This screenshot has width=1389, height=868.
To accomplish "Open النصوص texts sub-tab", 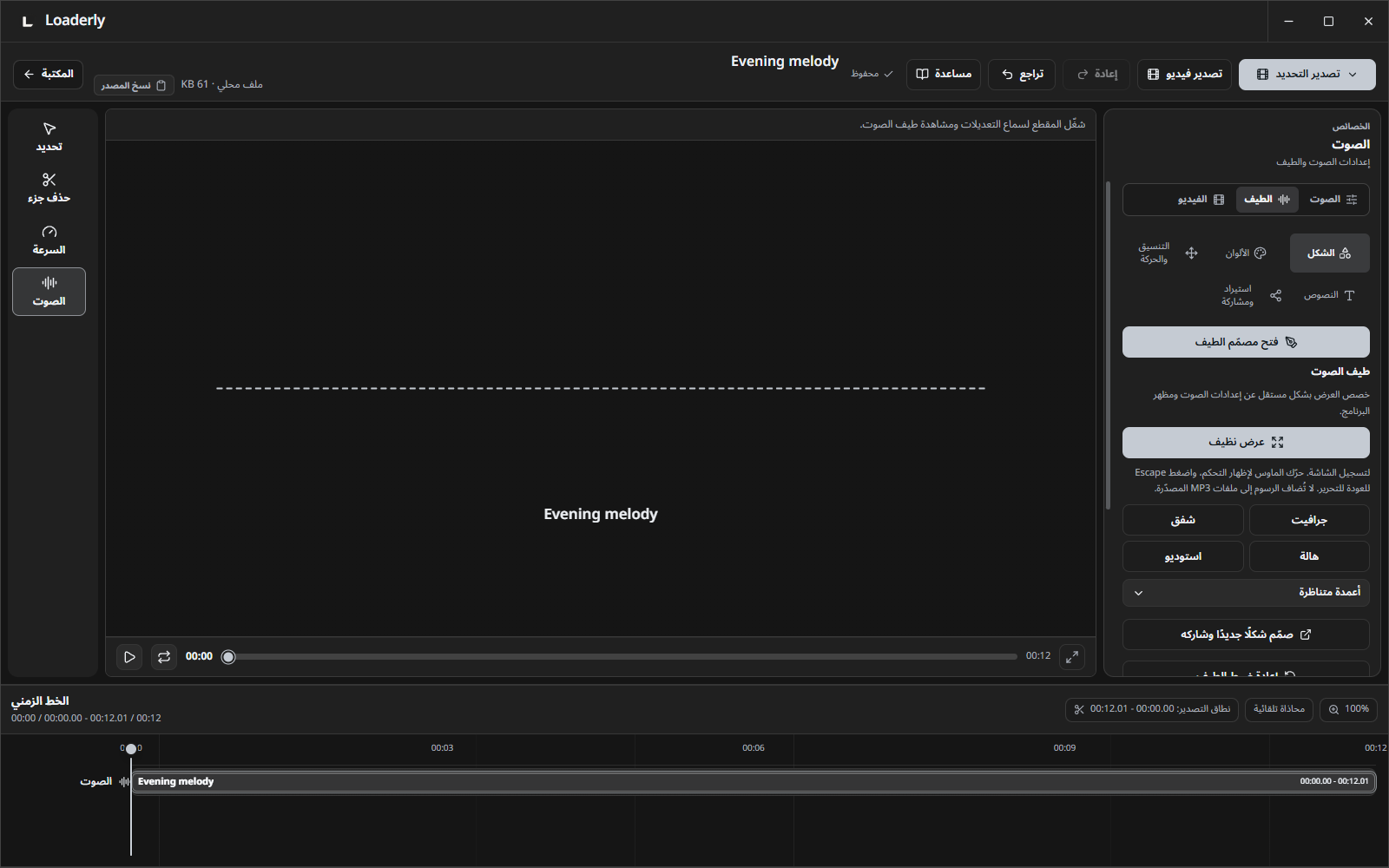I will point(1329,295).
